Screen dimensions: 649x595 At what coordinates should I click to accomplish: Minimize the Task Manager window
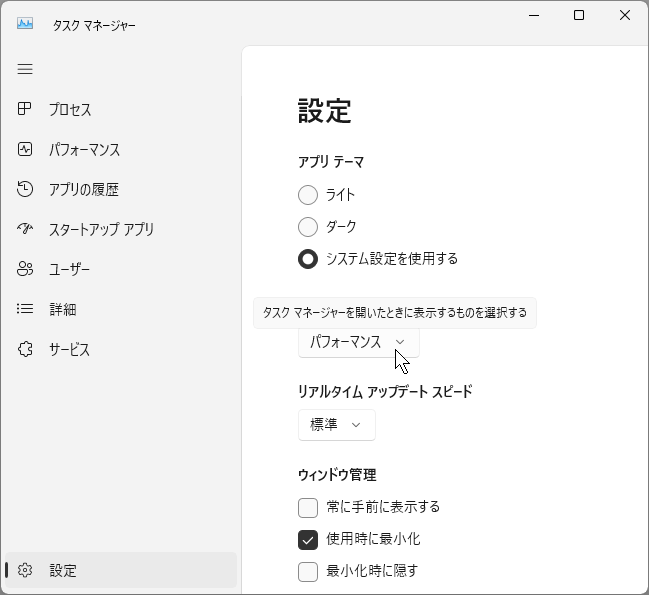pyautogui.click(x=534, y=15)
